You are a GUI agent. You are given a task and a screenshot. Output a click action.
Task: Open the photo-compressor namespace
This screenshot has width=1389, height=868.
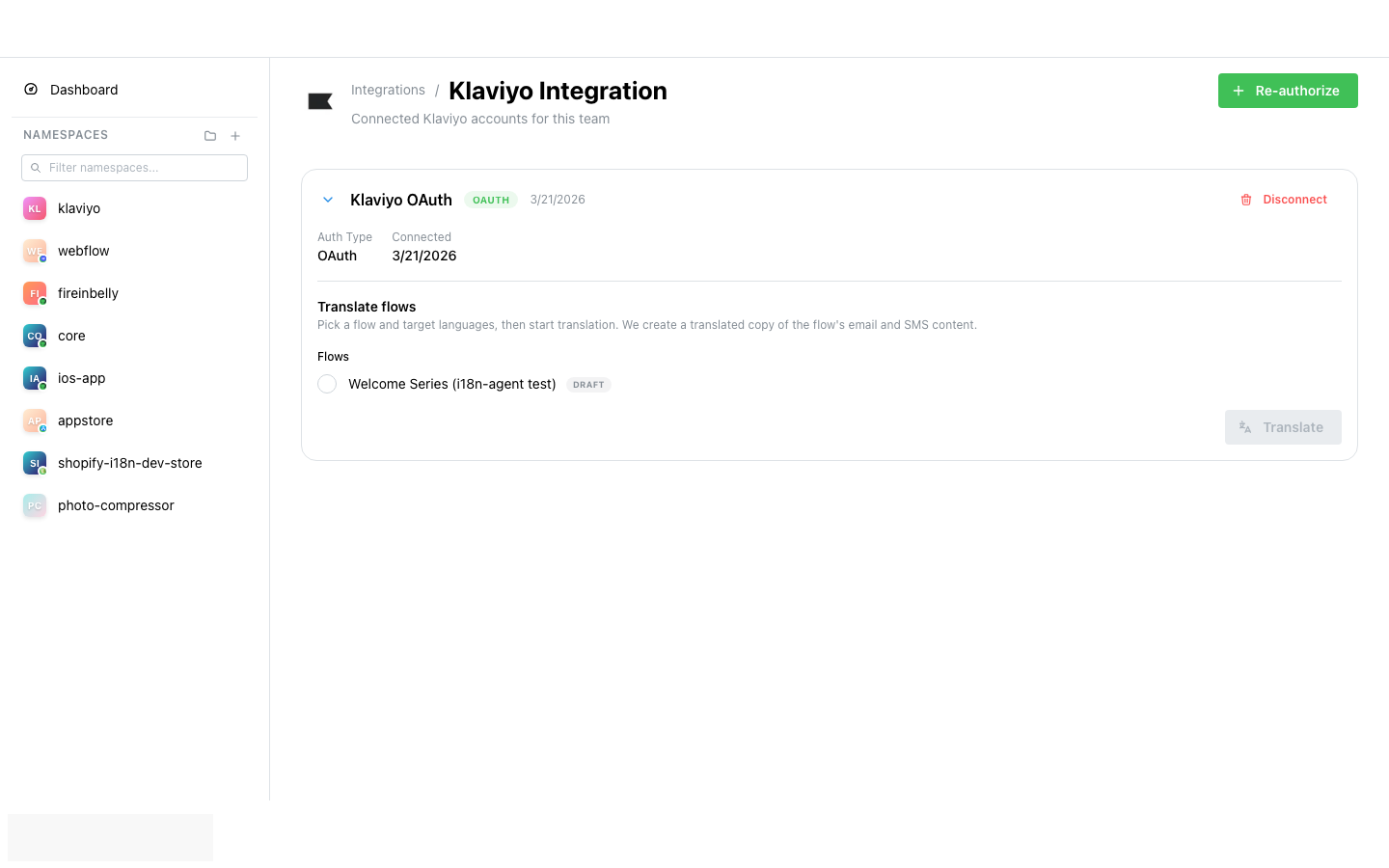116,505
